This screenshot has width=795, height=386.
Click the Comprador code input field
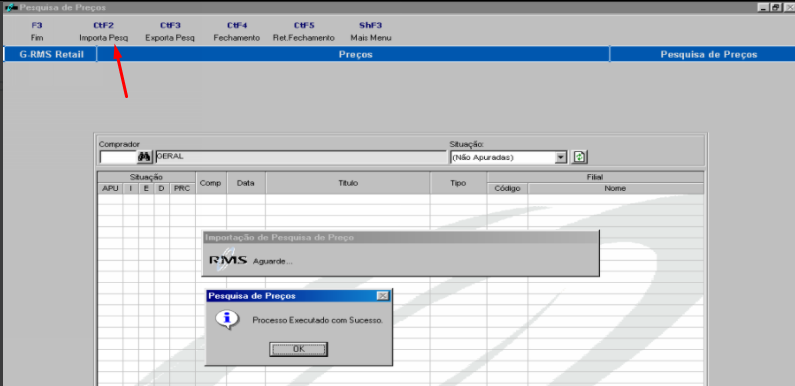tap(118, 157)
